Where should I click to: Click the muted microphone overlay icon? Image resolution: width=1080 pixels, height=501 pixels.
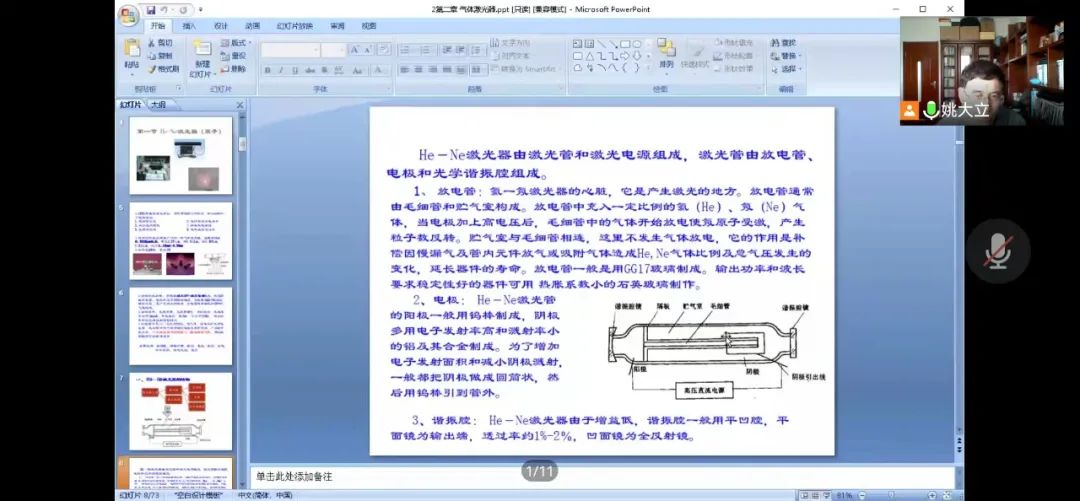point(997,249)
